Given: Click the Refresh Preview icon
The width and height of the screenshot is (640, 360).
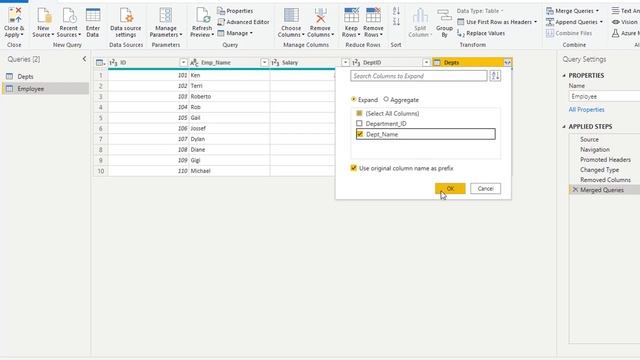Looking at the screenshot, I should pos(202,16).
